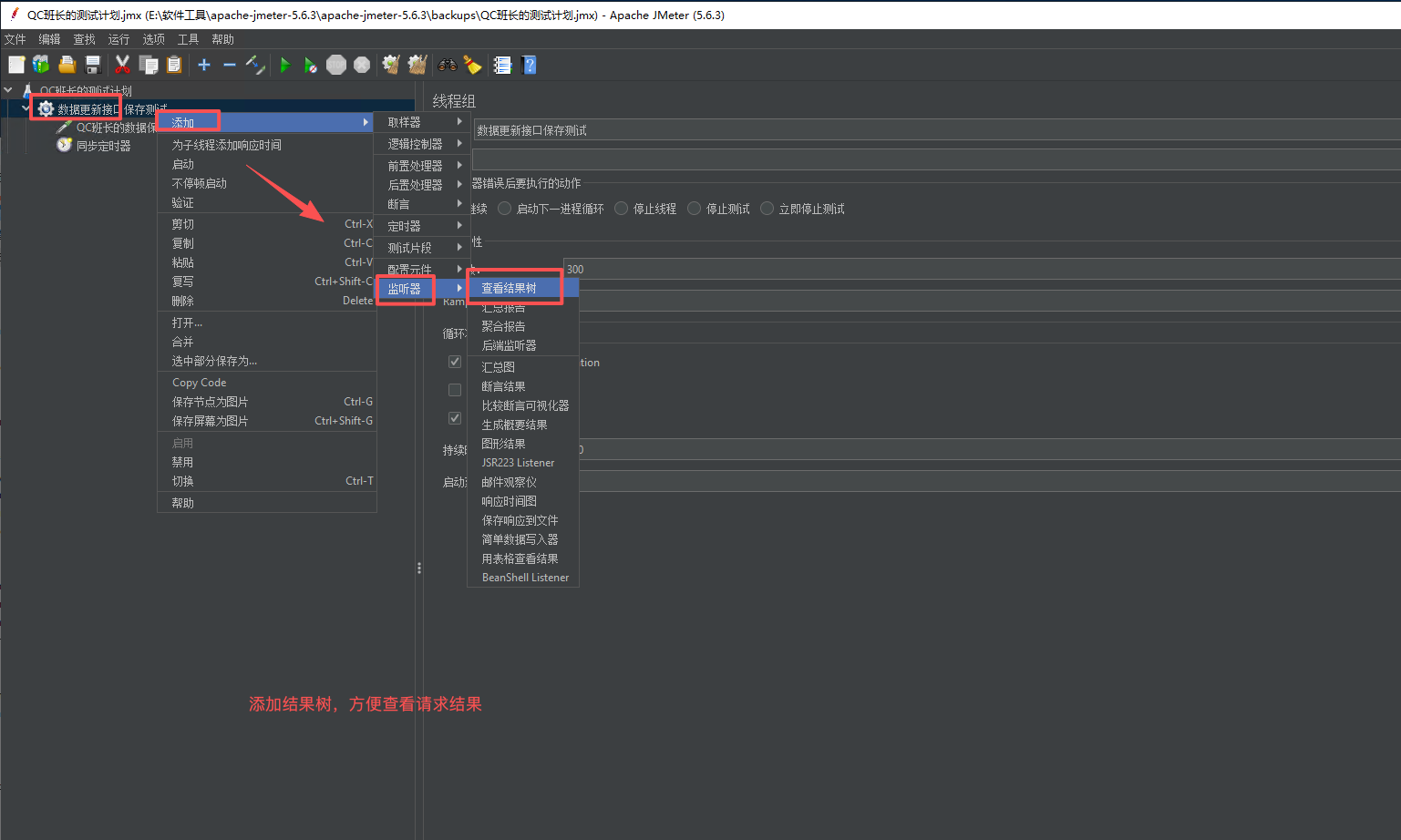Expand the 定时器 submenu
Viewport: 1401px width, 840px height.
pos(423,225)
